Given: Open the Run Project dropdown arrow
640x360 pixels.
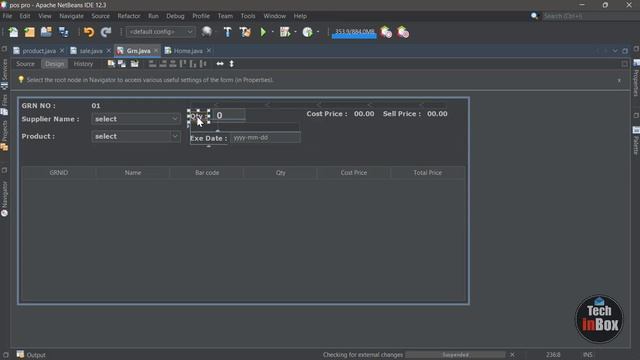Looking at the screenshot, I should [x=272, y=32].
